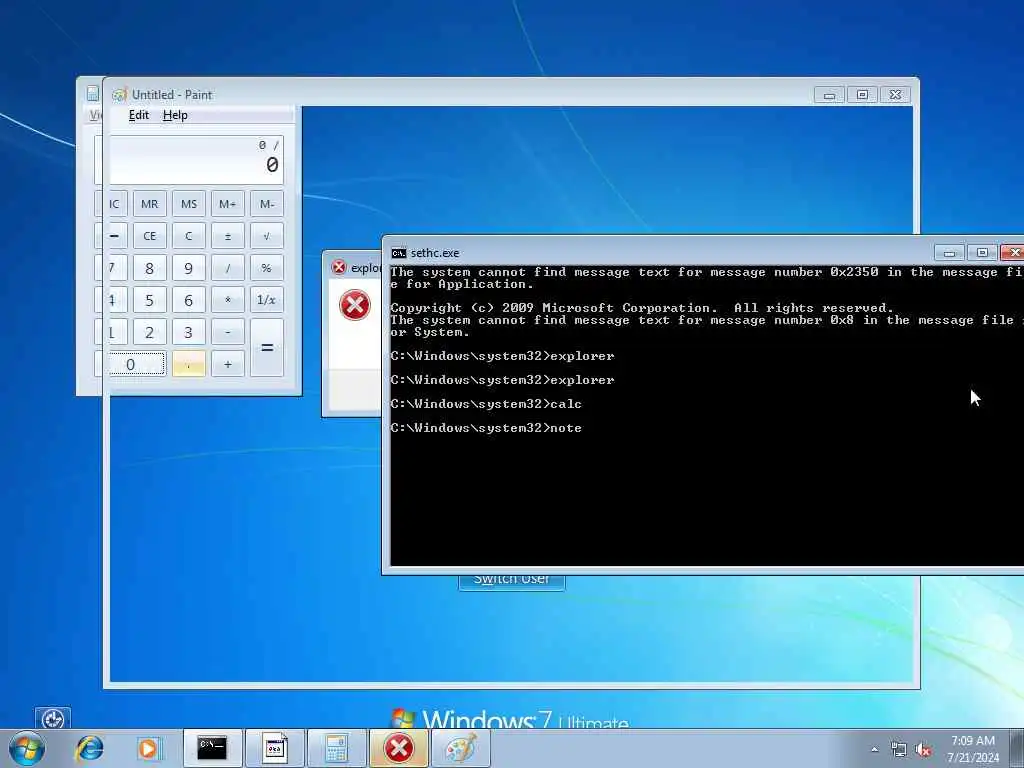Click the Paint palette icon in title bar

(120, 95)
